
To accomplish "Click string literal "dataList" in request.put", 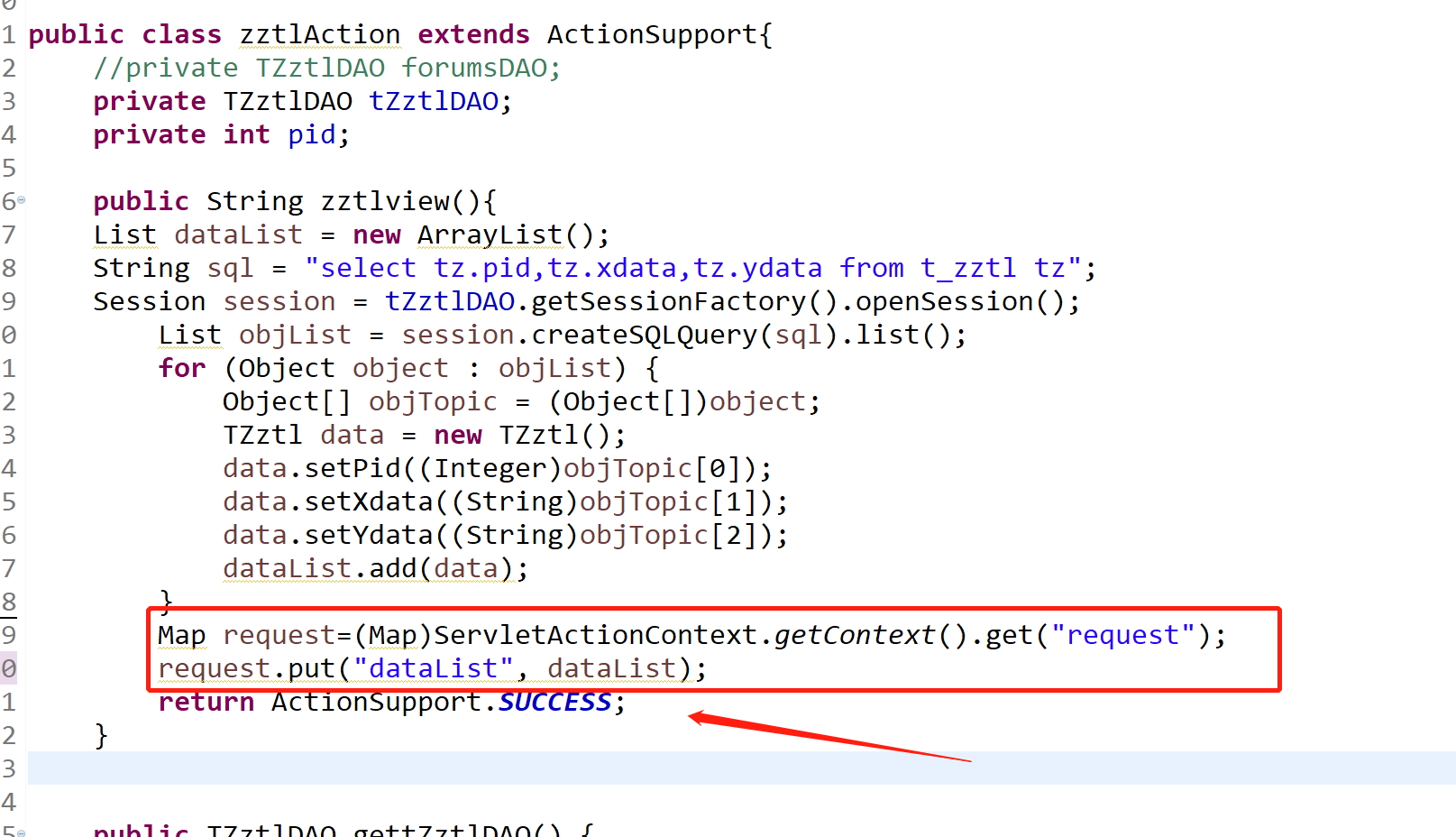I will pos(434,668).
